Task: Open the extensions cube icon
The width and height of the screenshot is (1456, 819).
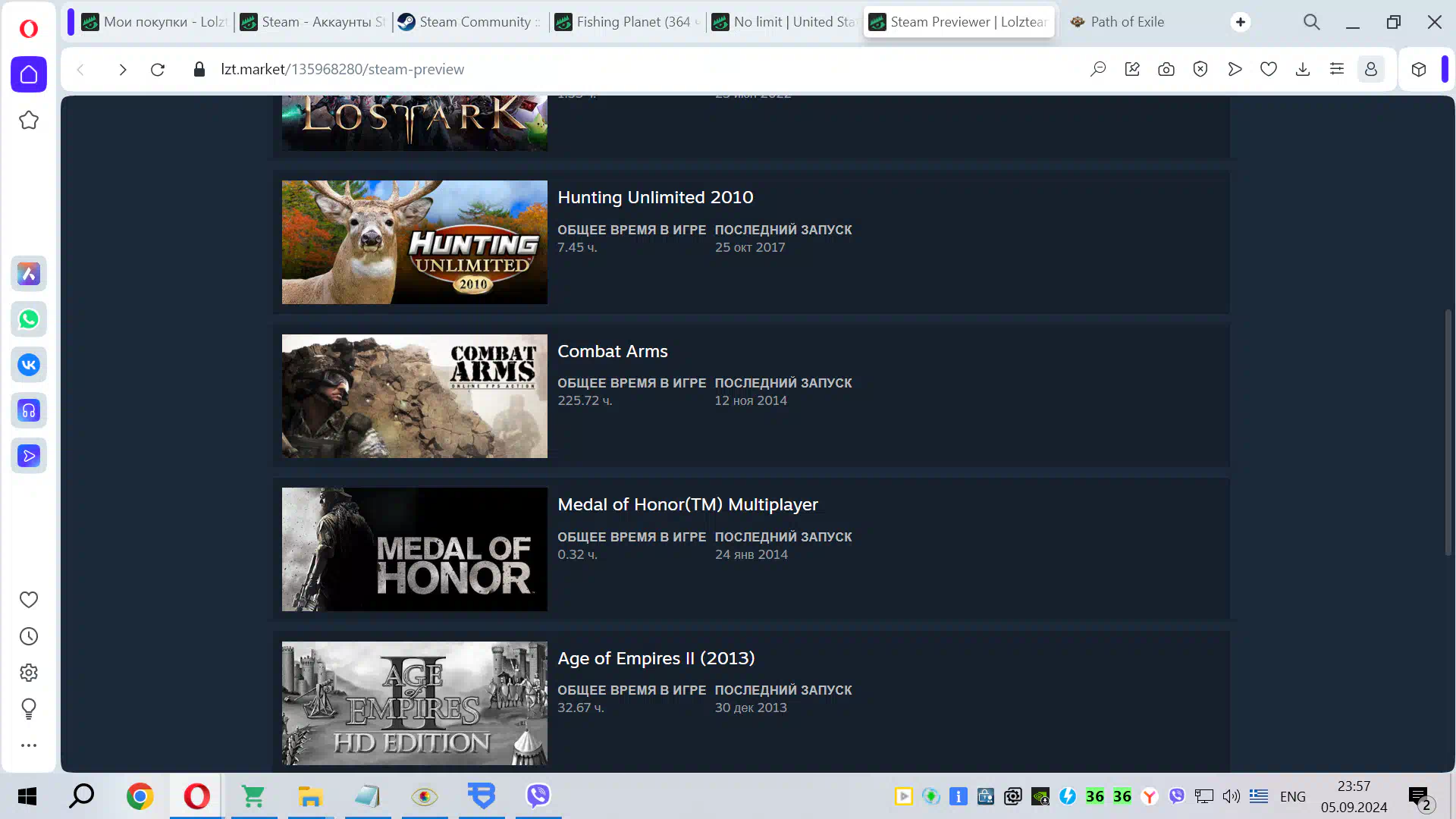Action: point(1419,70)
